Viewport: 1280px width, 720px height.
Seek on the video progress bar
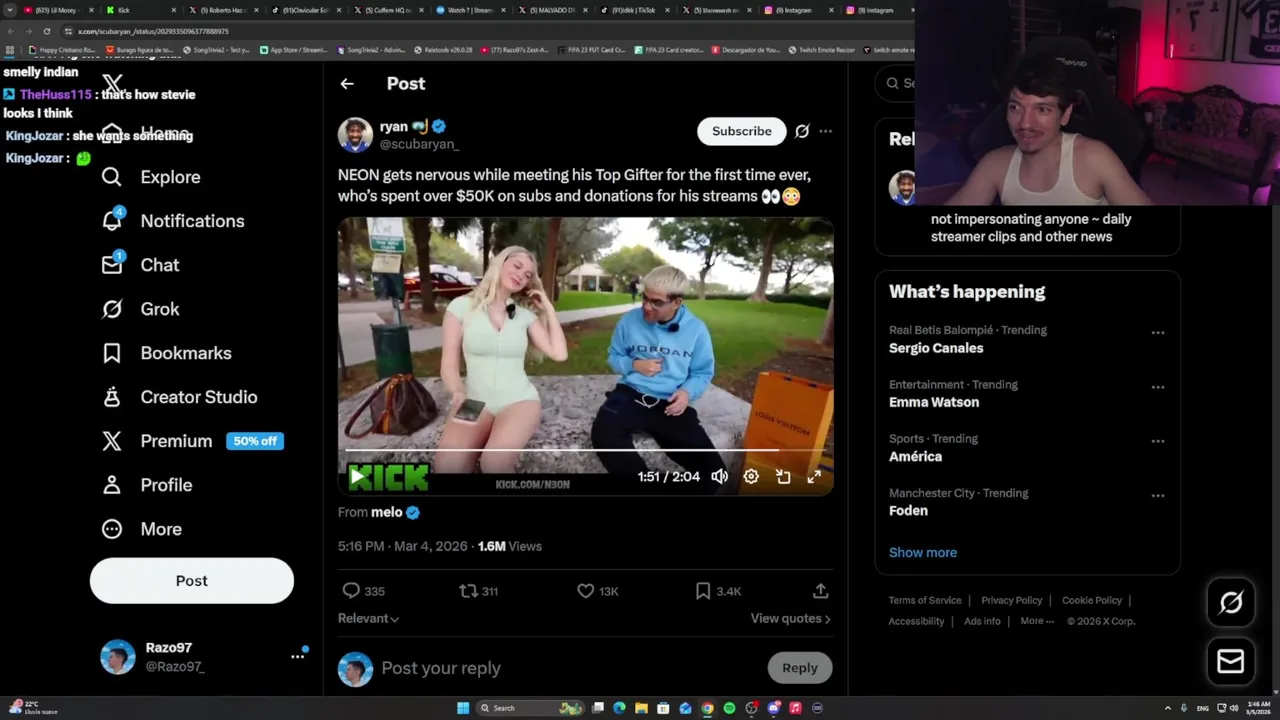coord(585,451)
